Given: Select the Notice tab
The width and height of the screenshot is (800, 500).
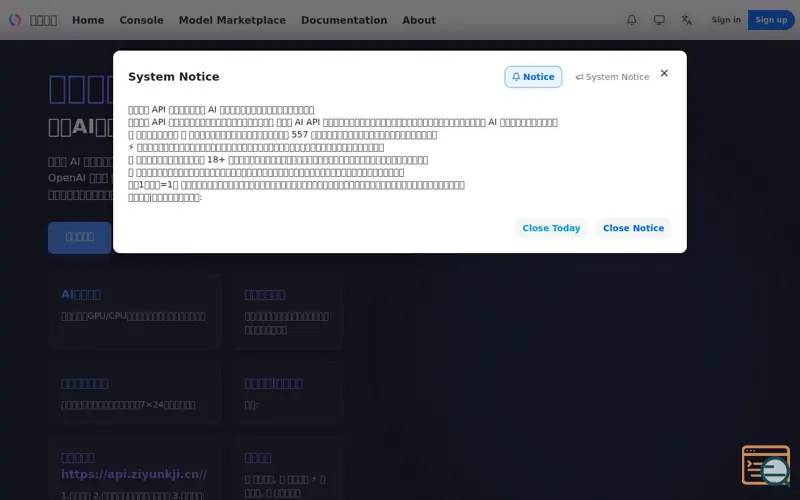Looking at the screenshot, I should pyautogui.click(x=533, y=77).
